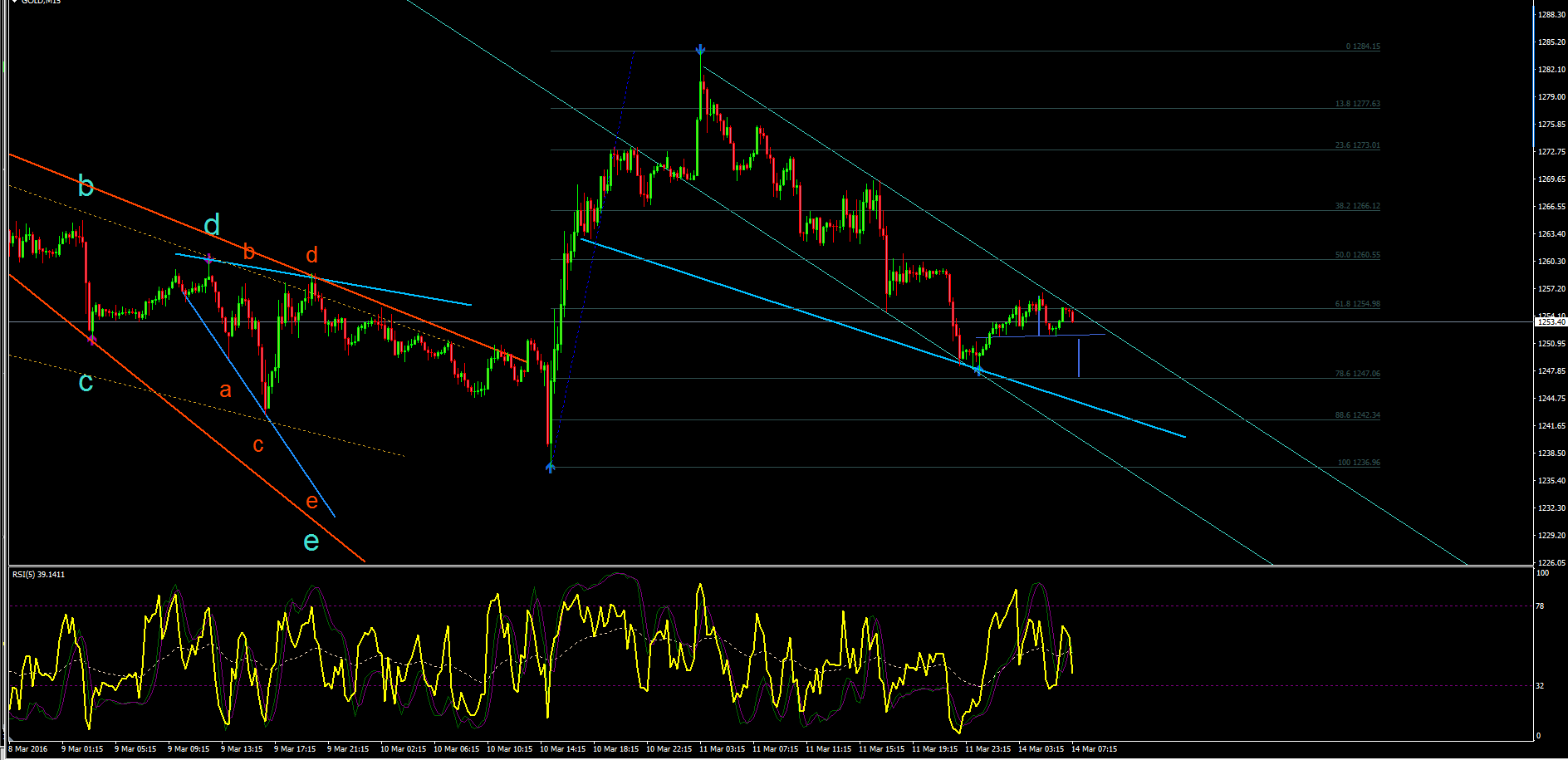
Task: Click the Fibonacci label '100 1236.96'
Action: (x=1359, y=463)
